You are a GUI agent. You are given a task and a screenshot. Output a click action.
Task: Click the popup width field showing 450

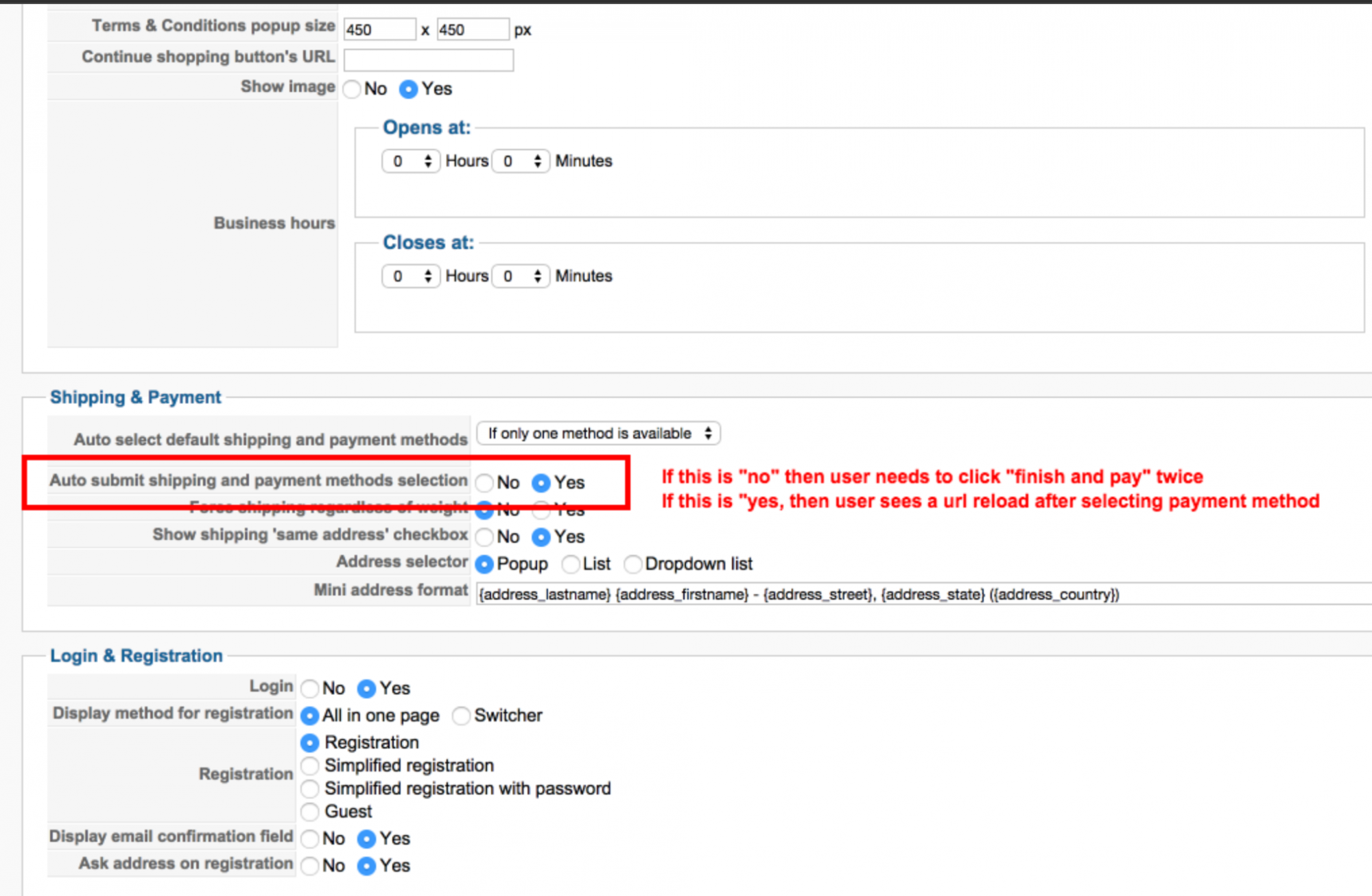[379, 30]
